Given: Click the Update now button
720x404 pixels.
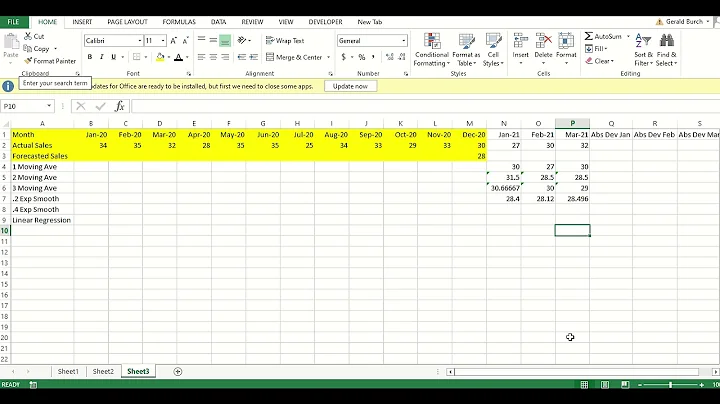Looking at the screenshot, I should (x=350, y=86).
